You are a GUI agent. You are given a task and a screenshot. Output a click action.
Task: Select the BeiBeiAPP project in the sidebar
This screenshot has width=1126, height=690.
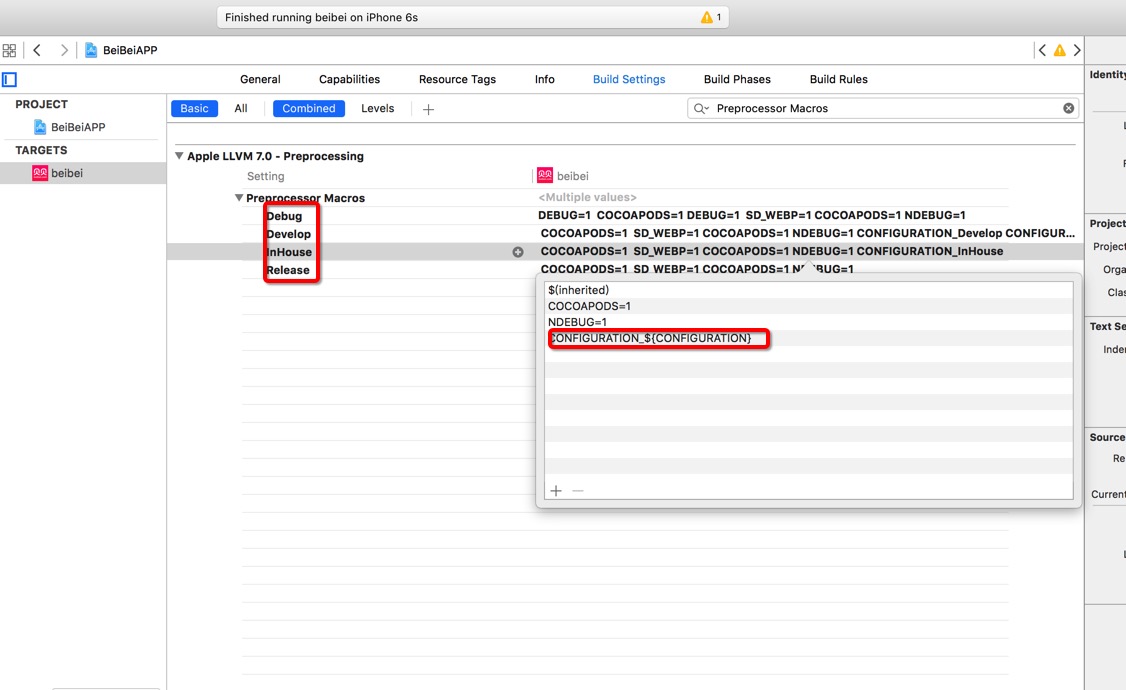[x=78, y=127]
